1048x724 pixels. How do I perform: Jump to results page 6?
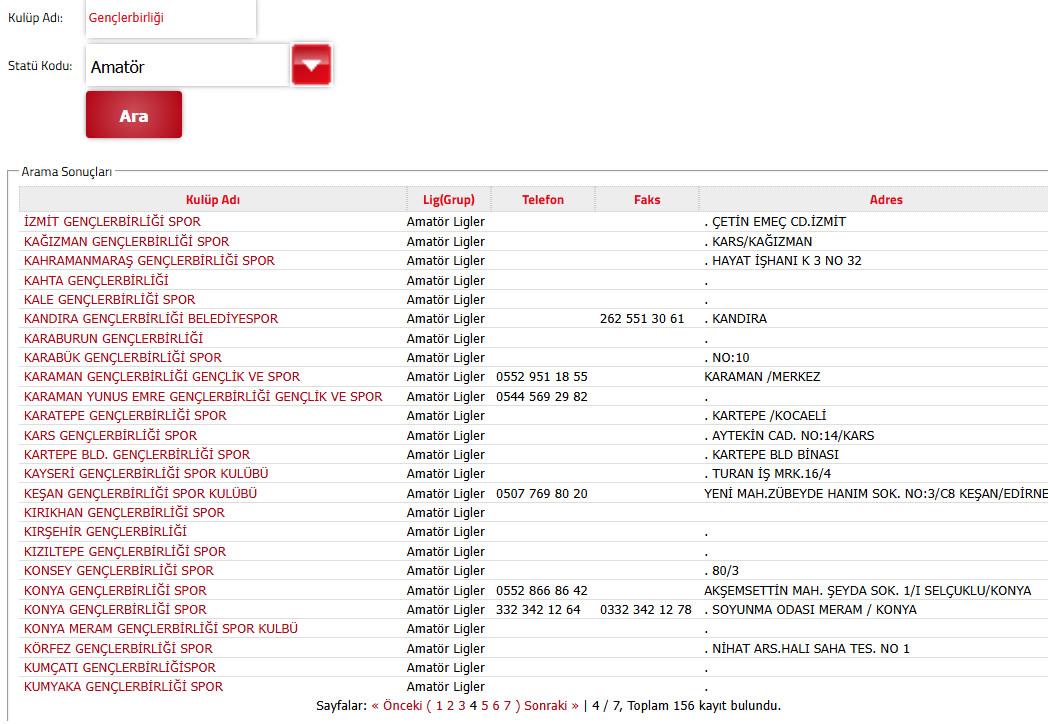tap(496, 706)
